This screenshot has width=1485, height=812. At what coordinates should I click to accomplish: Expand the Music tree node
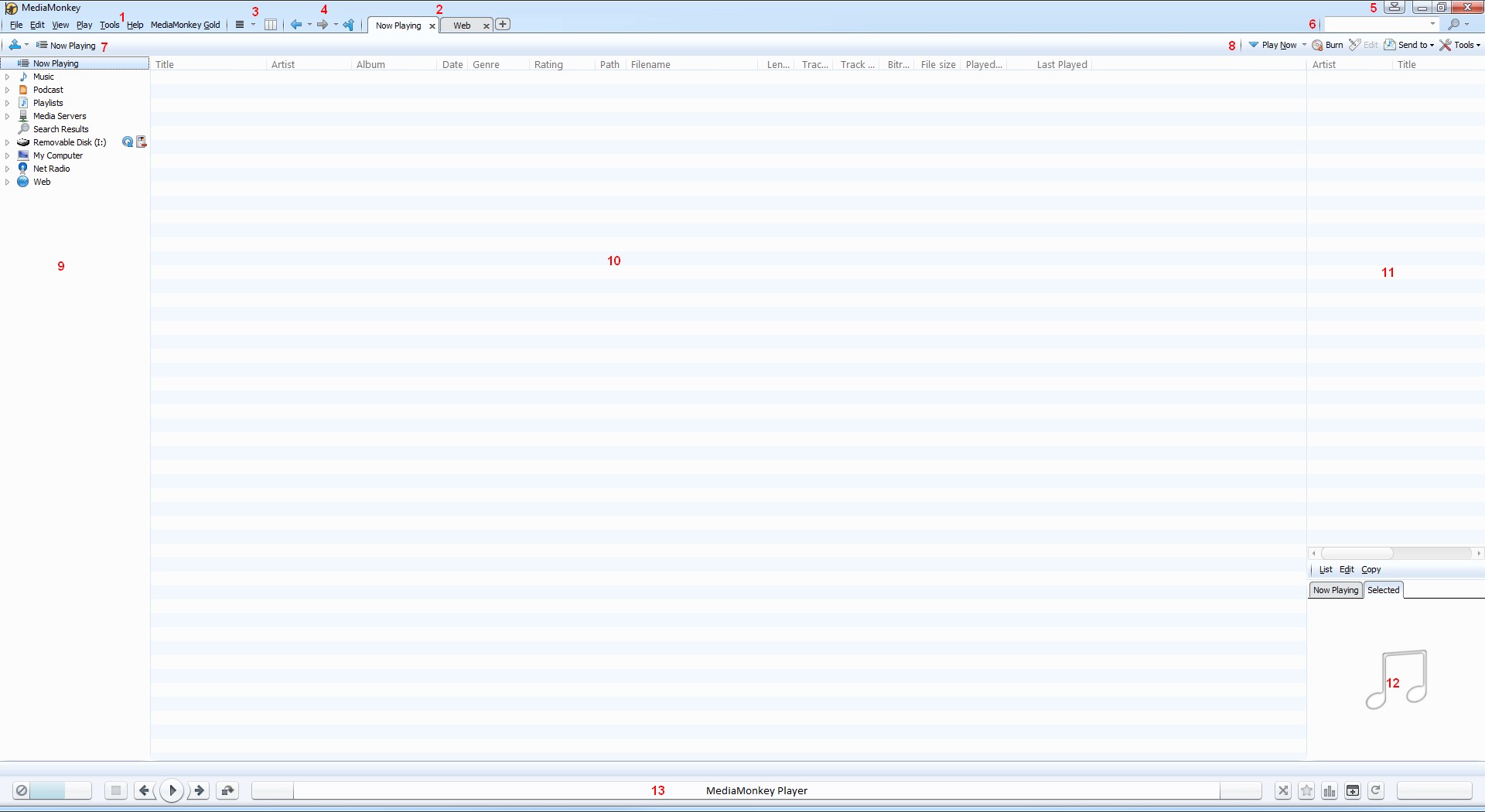(8, 77)
